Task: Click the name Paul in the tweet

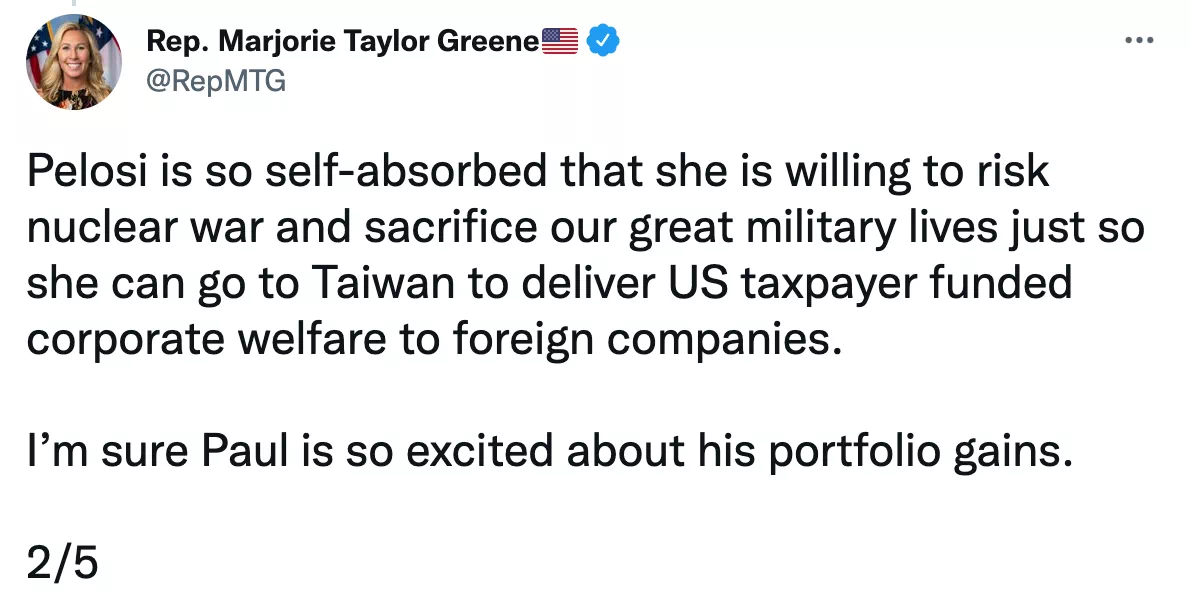Action: [245, 452]
